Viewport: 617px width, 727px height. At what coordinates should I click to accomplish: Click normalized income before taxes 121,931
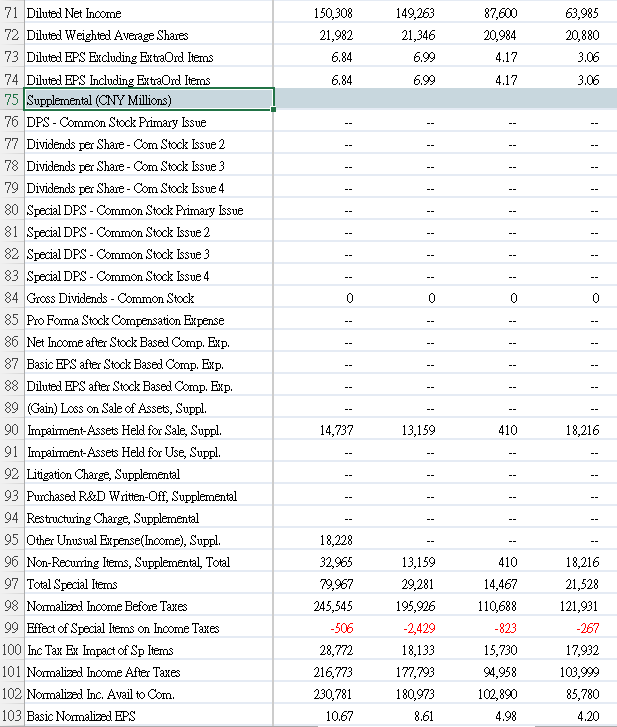pyautogui.click(x=579, y=606)
